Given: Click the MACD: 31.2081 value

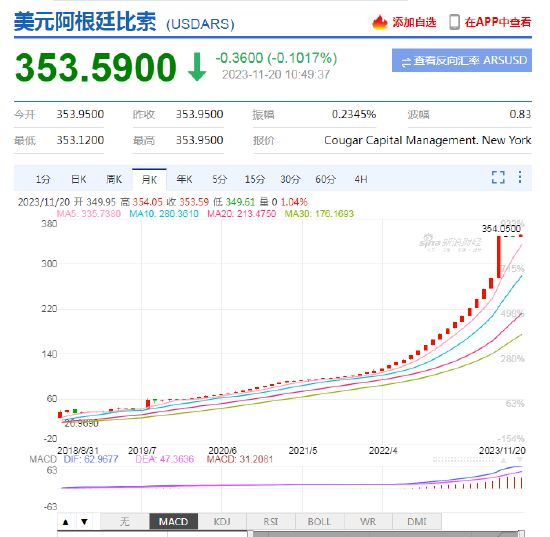Looking at the screenshot, I should pyautogui.click(x=240, y=459).
